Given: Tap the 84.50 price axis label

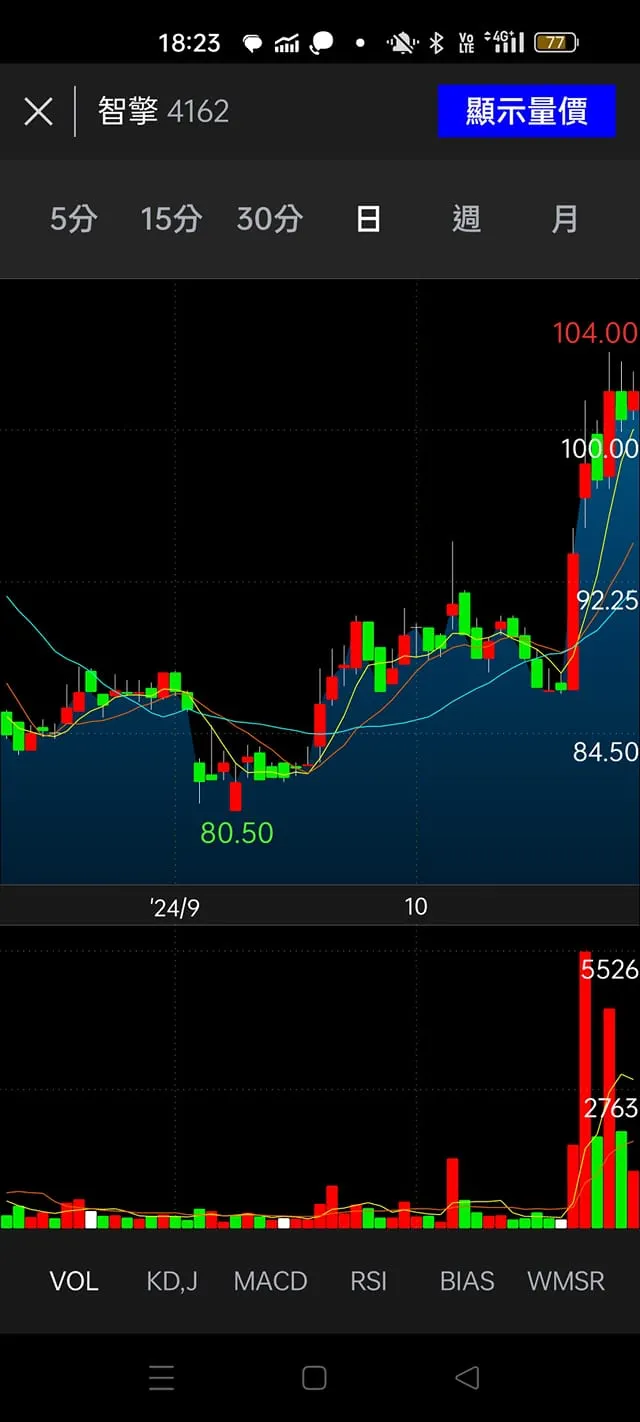Looking at the screenshot, I should tap(606, 752).
